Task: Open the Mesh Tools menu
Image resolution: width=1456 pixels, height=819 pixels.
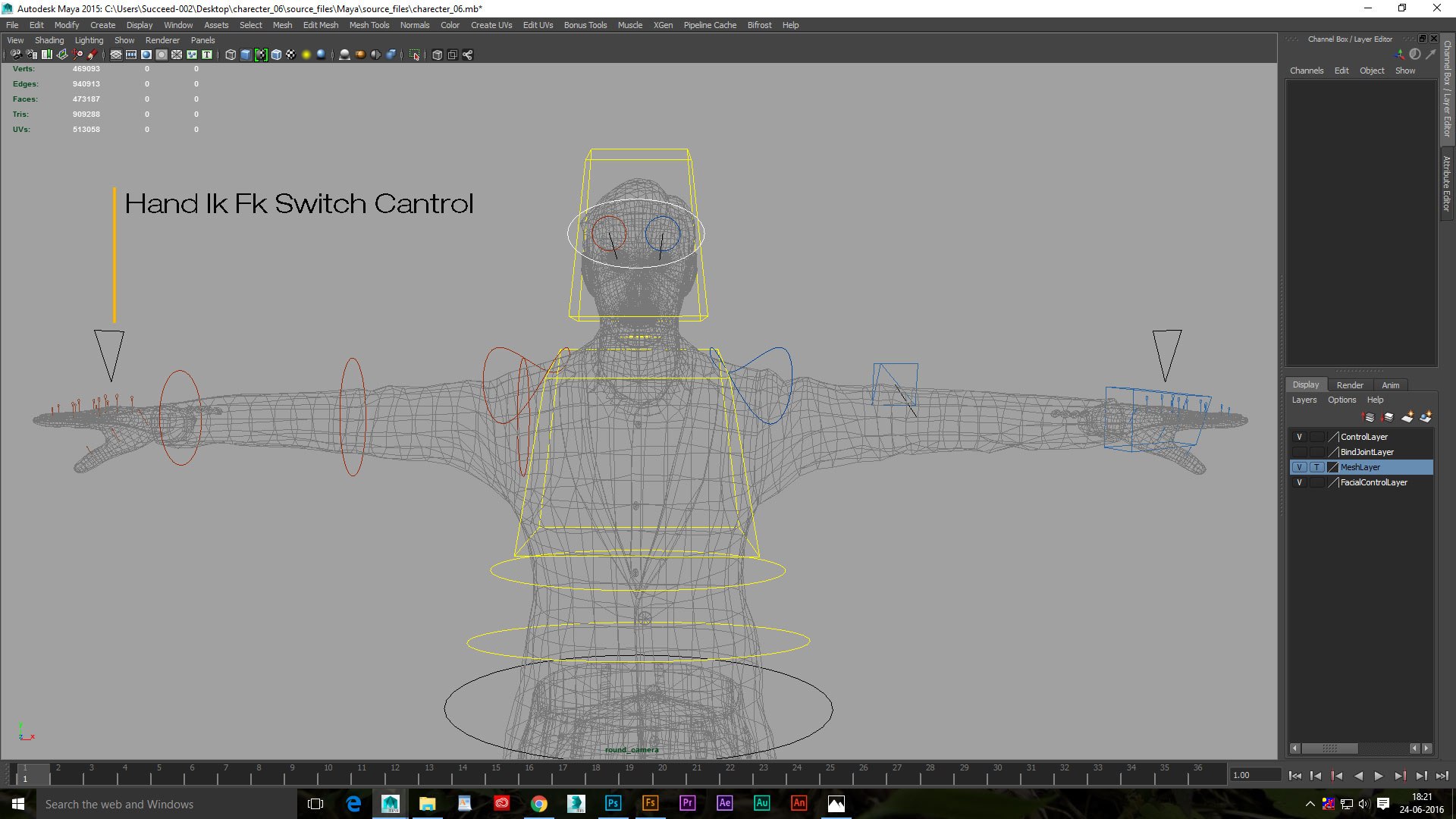Action: click(x=369, y=25)
